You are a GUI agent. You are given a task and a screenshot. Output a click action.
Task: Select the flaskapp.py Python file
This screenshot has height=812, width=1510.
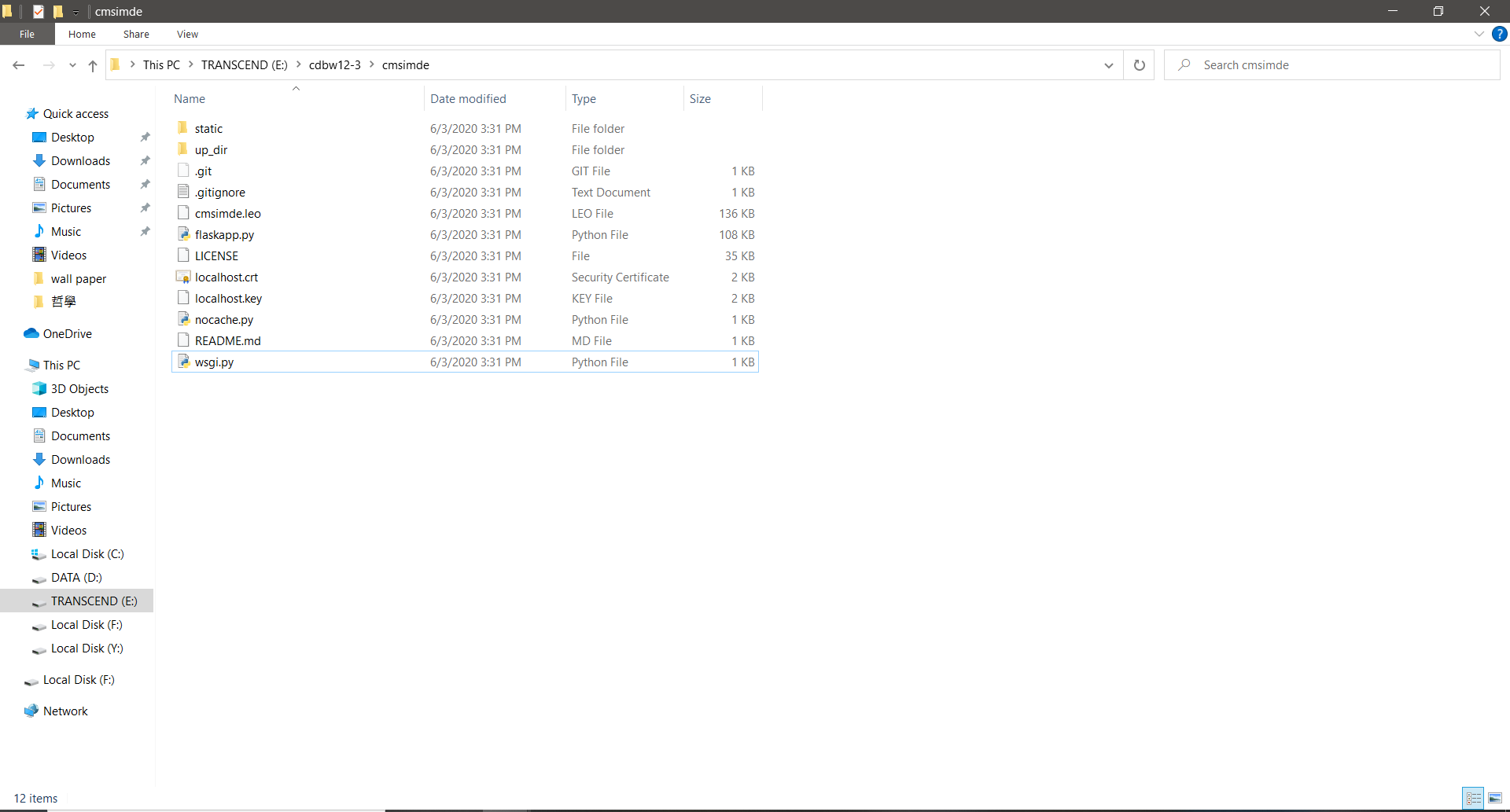pos(224,235)
